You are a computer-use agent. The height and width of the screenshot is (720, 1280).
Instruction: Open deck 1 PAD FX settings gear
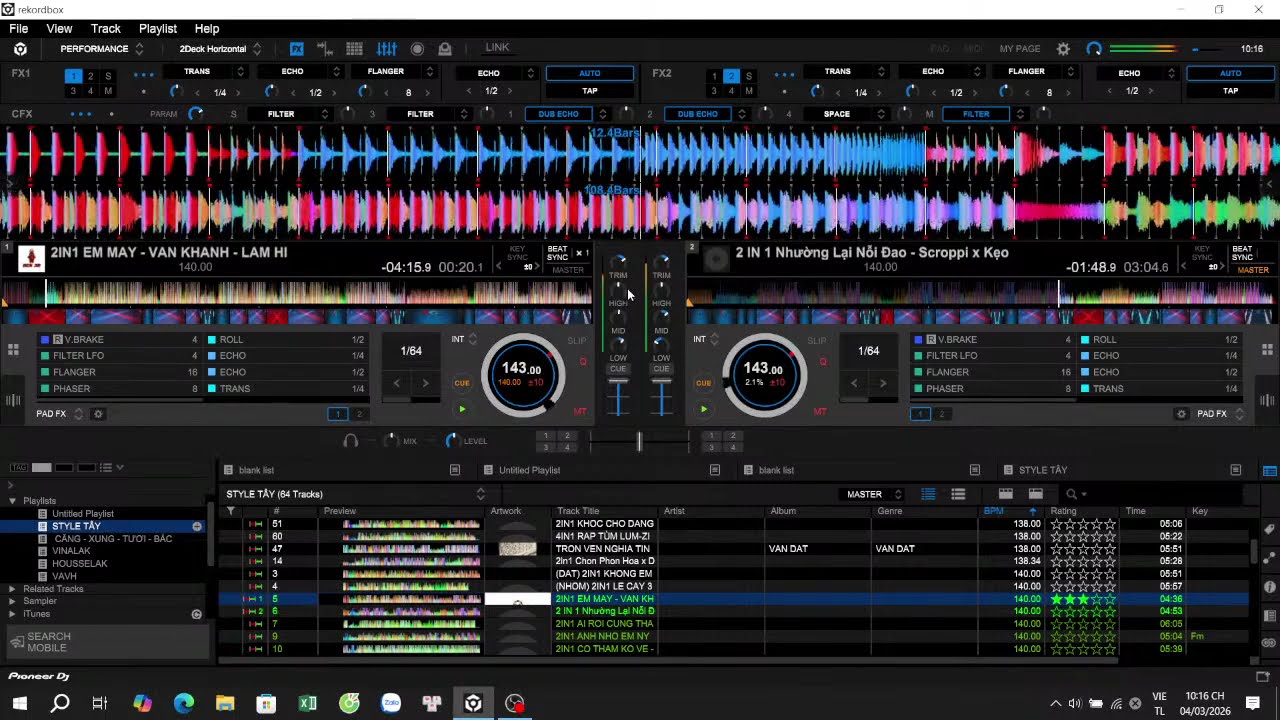[x=98, y=414]
